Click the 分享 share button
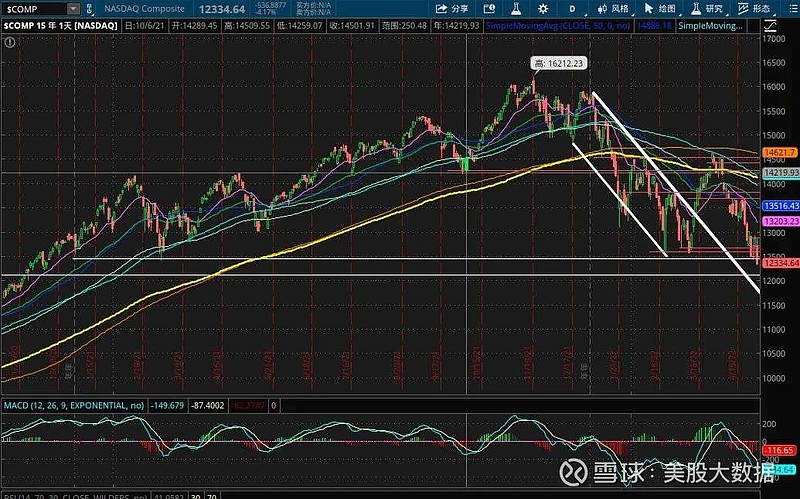 452,9
